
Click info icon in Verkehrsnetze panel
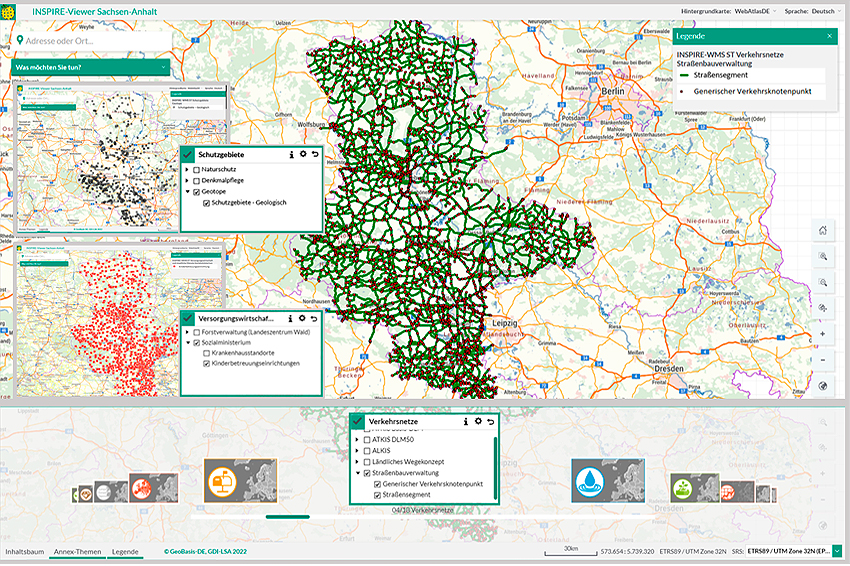[x=466, y=422]
